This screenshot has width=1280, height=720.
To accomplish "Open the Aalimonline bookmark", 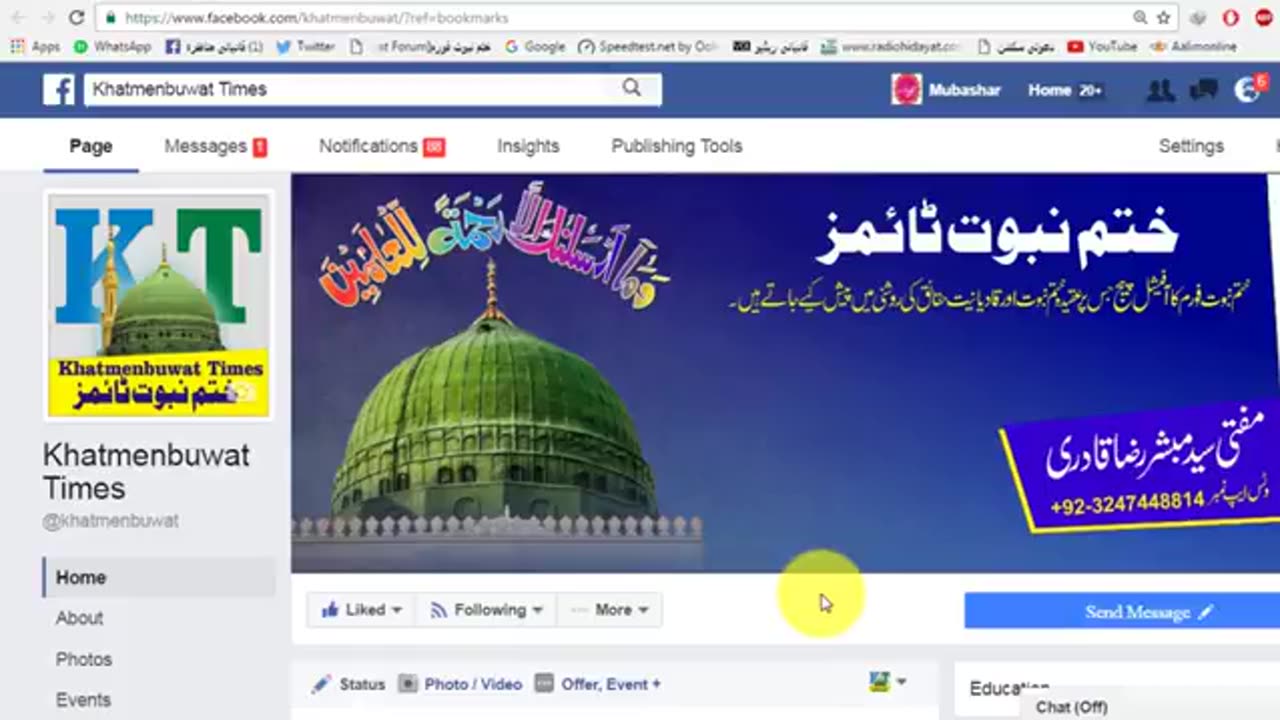I will [x=1192, y=46].
